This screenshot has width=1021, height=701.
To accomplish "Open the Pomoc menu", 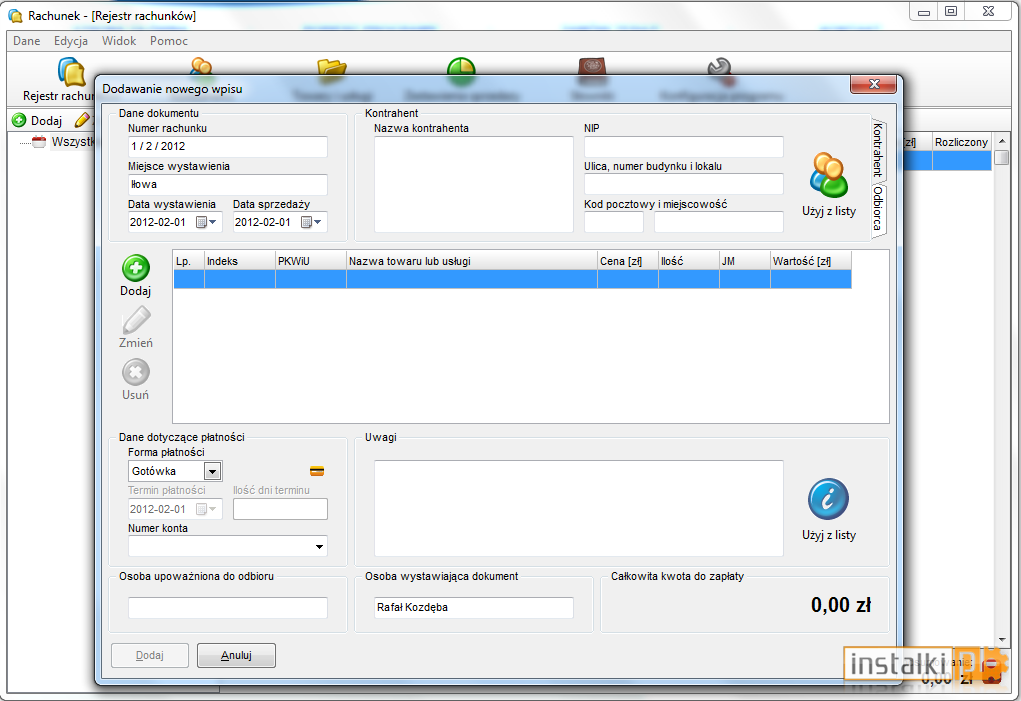I will tap(169, 40).
